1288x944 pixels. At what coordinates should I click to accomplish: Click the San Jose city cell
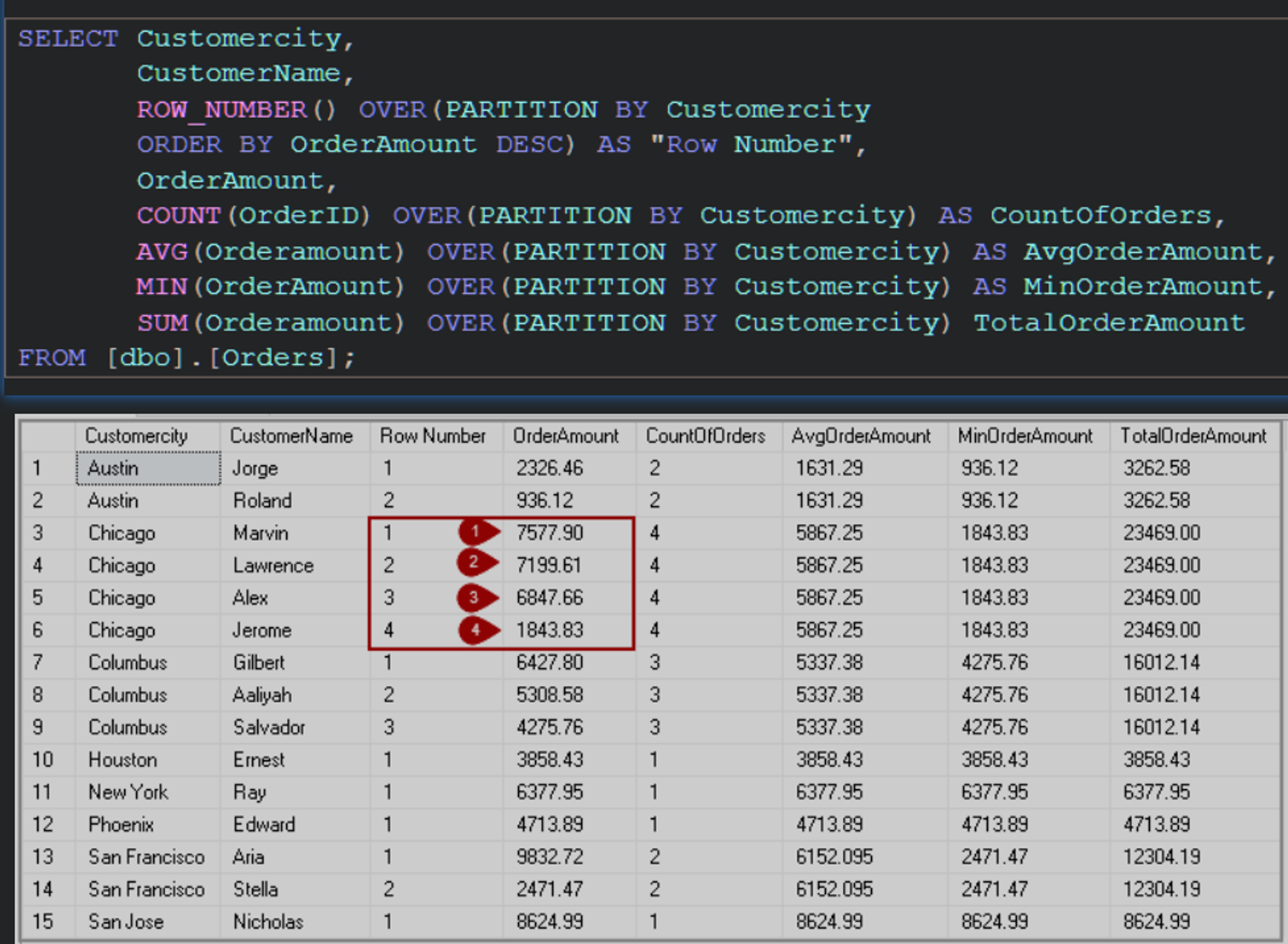pos(149,921)
